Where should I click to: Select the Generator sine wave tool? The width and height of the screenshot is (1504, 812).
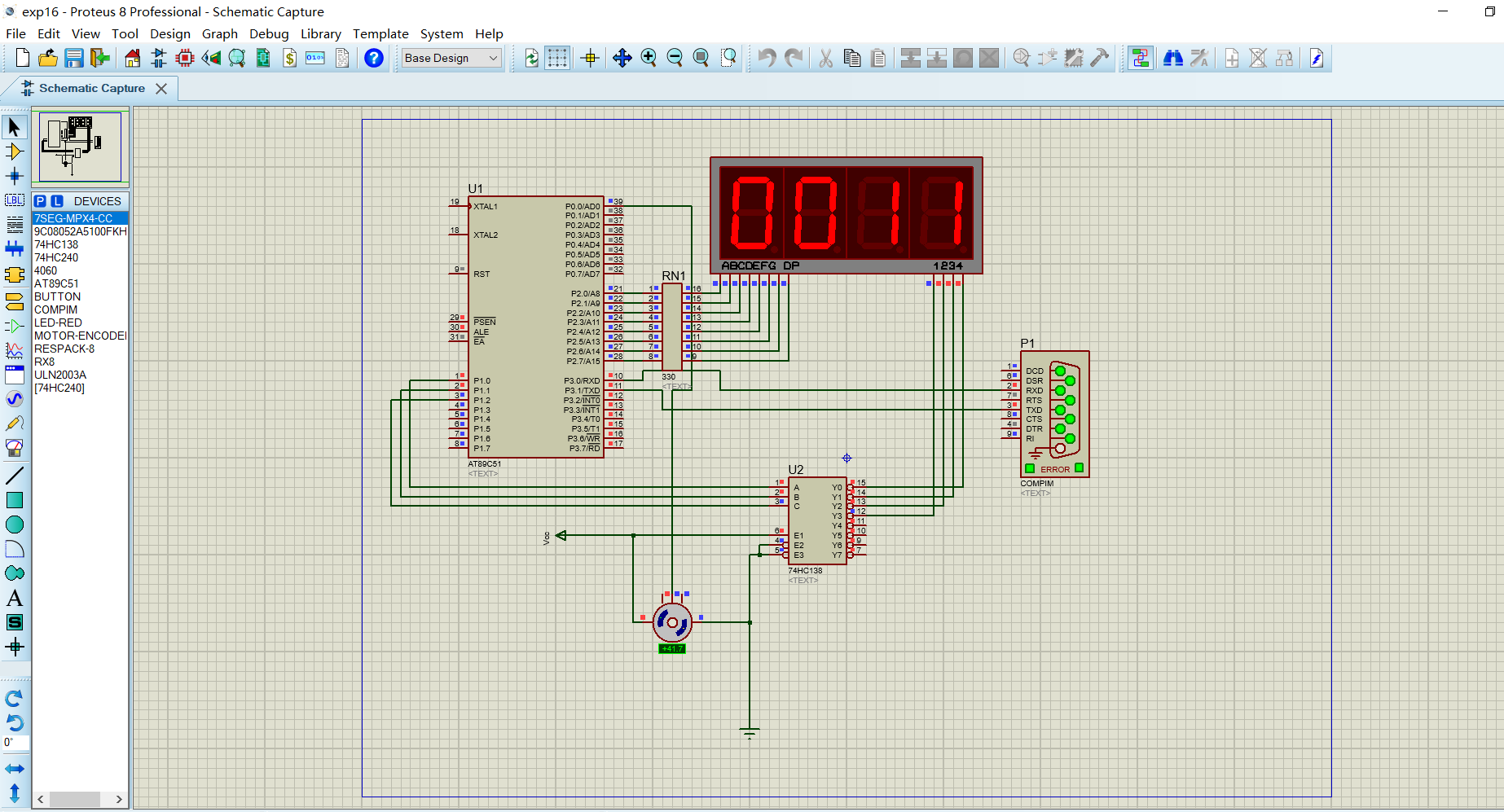pyautogui.click(x=15, y=399)
